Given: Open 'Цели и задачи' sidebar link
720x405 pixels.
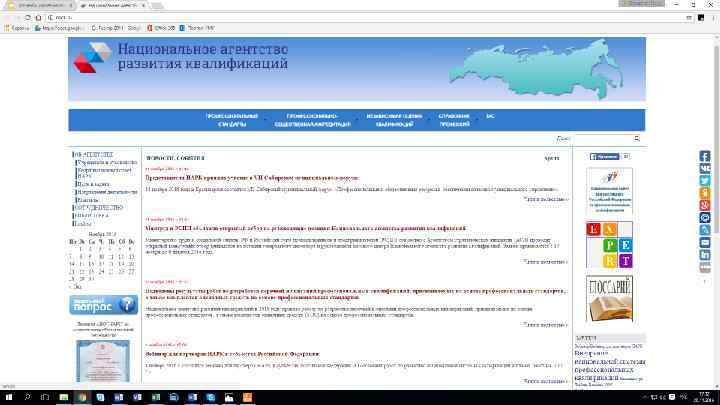Looking at the screenshot, I should click(x=93, y=184).
